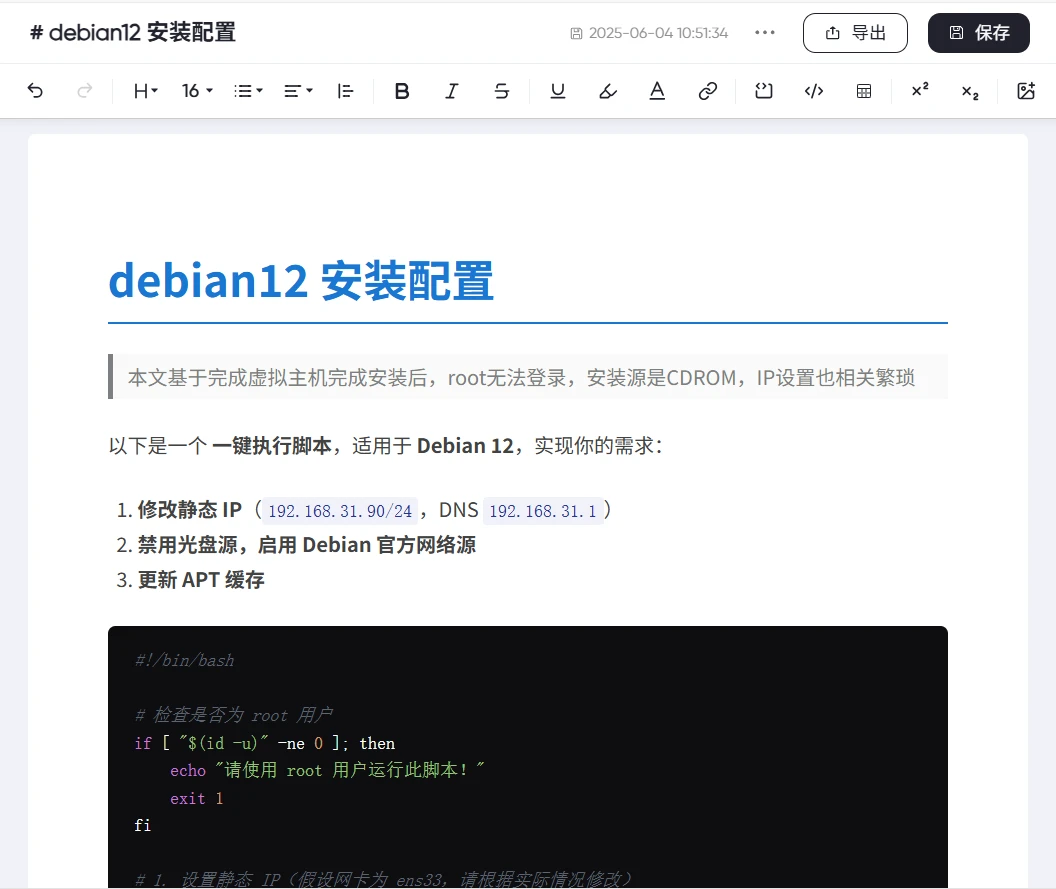Apply superscript formatting
Viewport: 1056px width, 889px height.
pyautogui.click(x=920, y=90)
